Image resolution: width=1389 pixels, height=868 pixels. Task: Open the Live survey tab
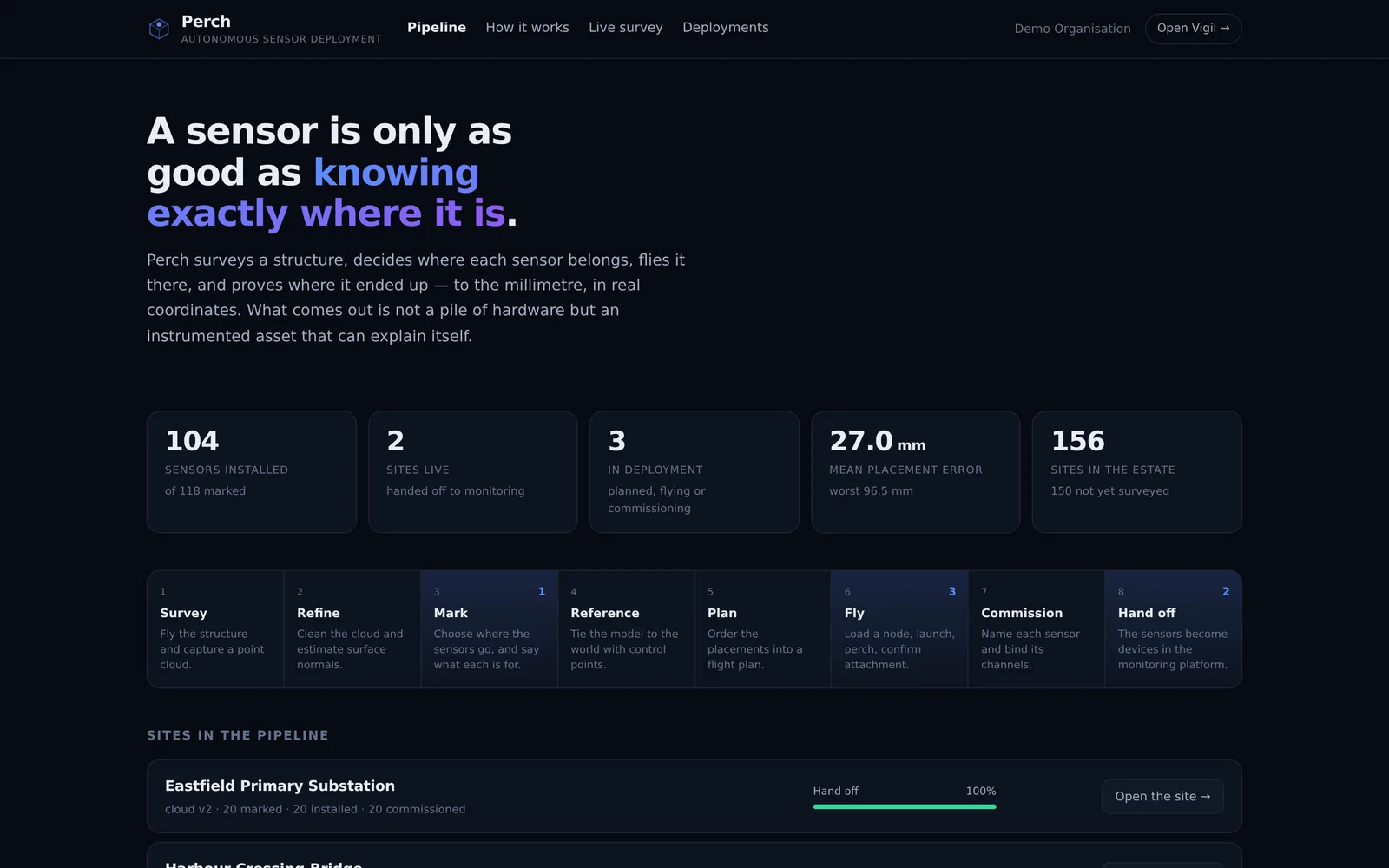click(626, 28)
